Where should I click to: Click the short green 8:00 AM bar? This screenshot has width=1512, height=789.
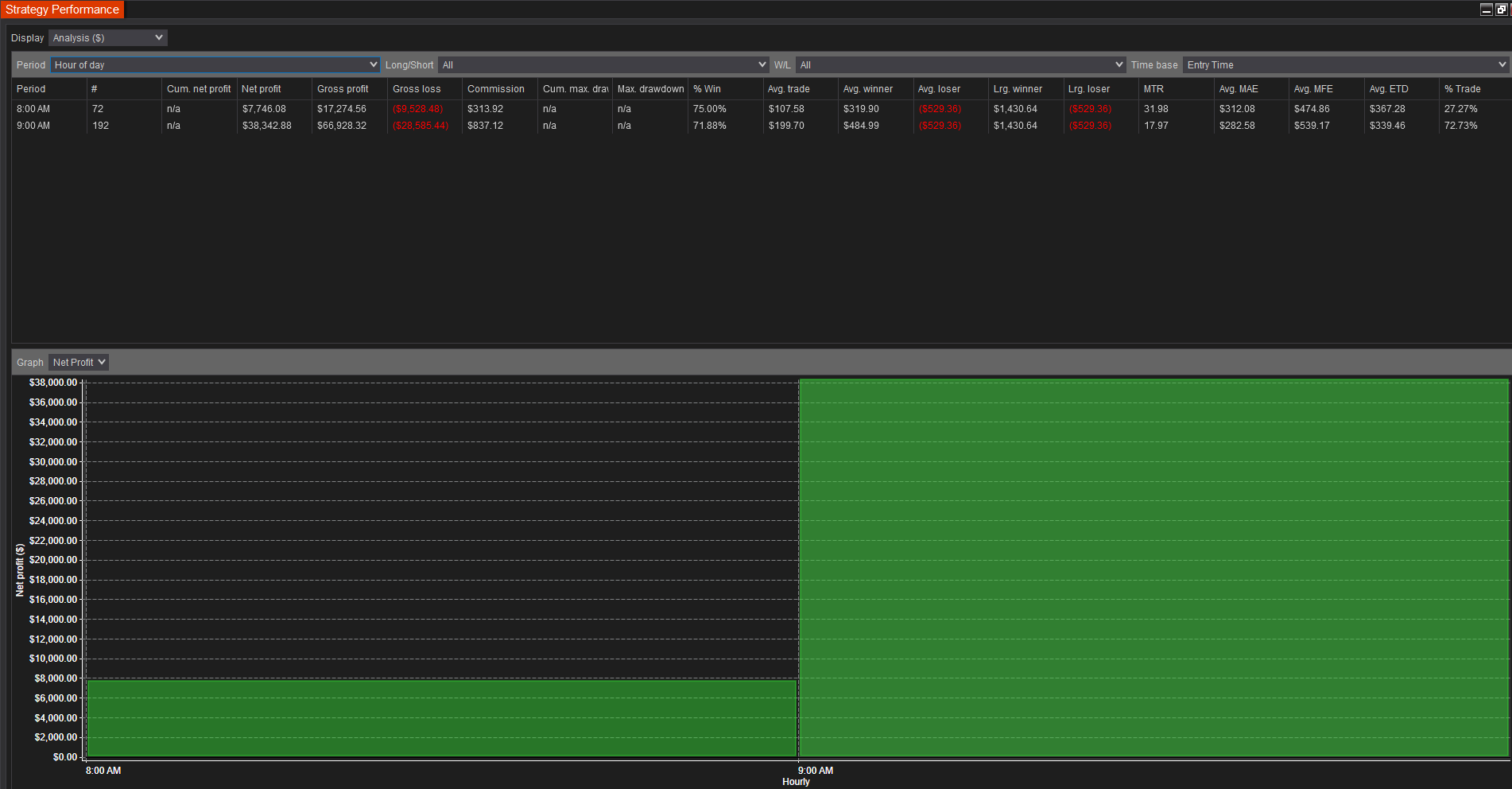tap(437, 716)
